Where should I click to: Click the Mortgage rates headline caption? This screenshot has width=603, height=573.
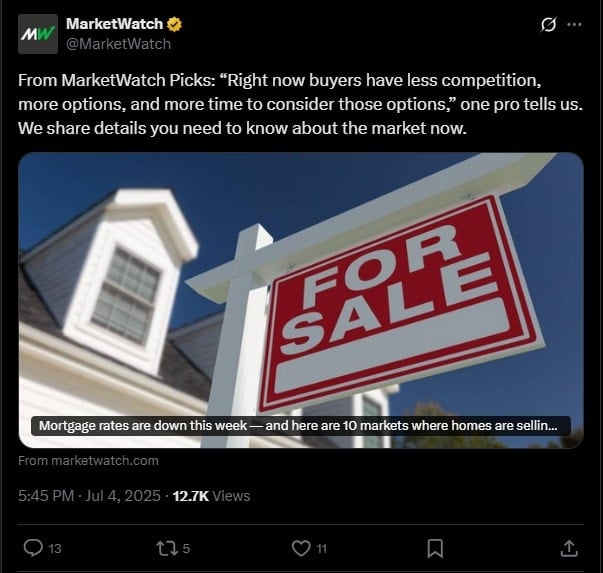tap(300, 426)
